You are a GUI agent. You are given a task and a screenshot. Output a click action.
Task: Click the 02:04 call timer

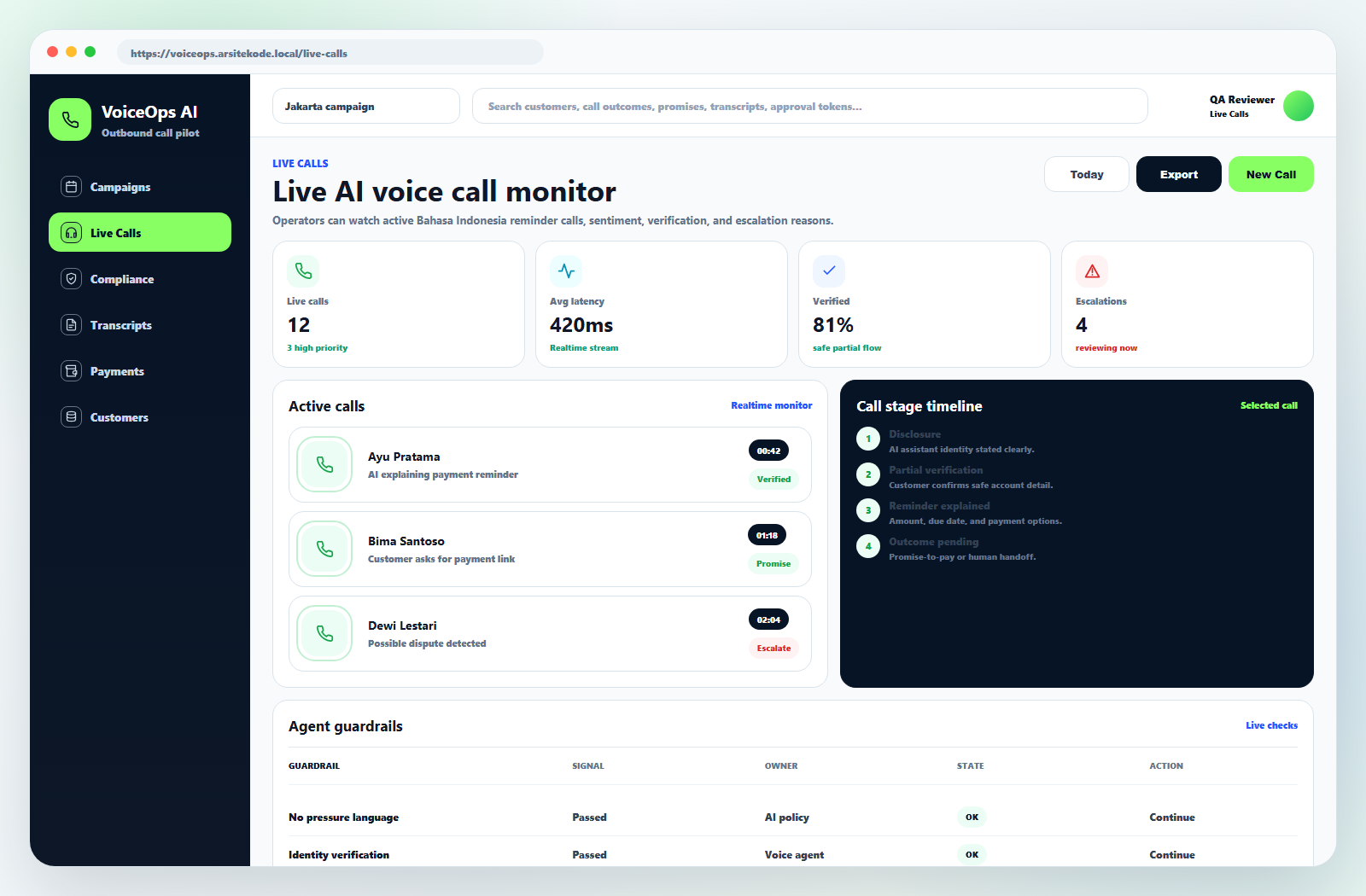(x=768, y=620)
